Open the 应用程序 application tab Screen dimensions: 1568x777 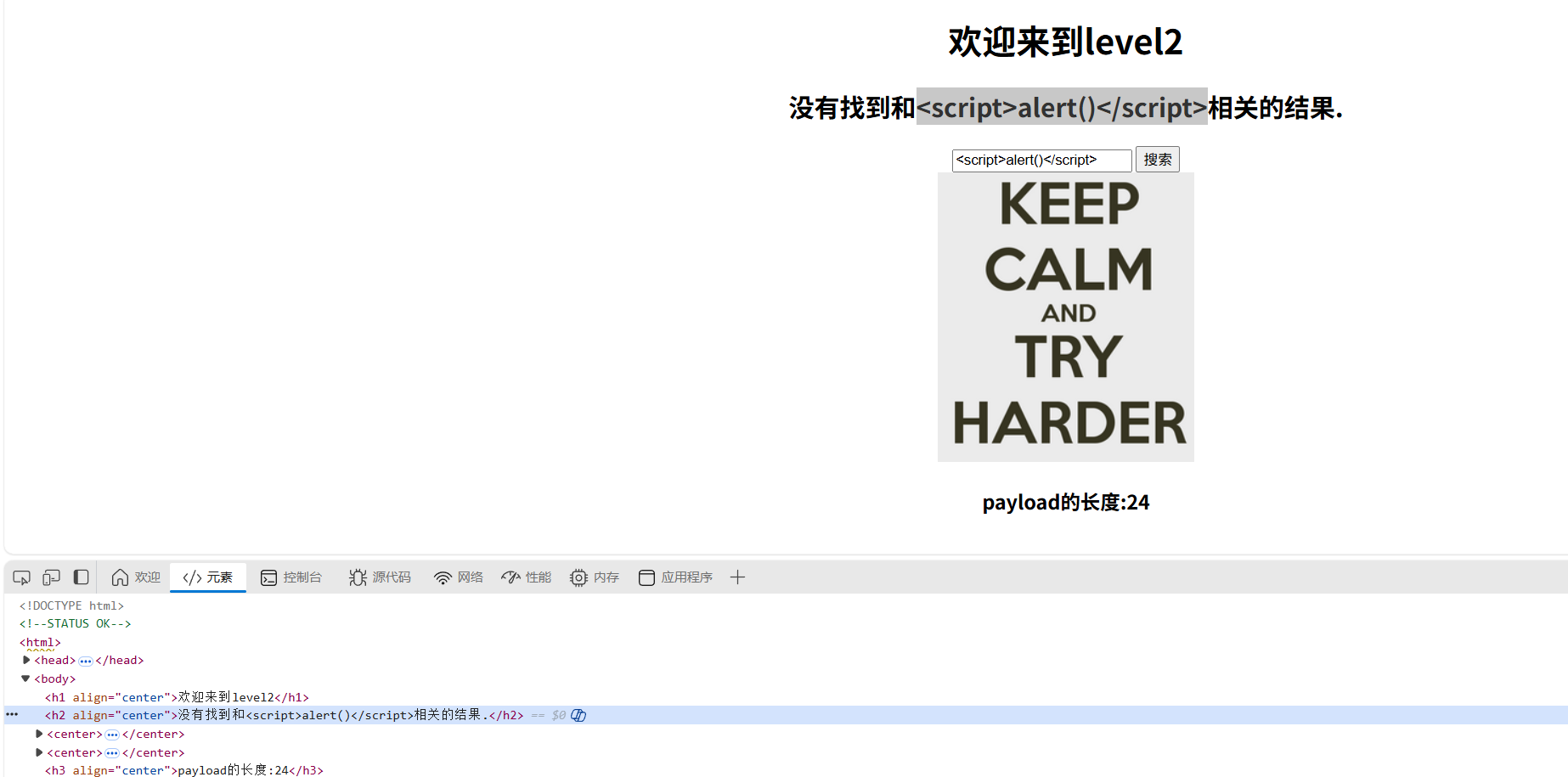[x=675, y=577]
